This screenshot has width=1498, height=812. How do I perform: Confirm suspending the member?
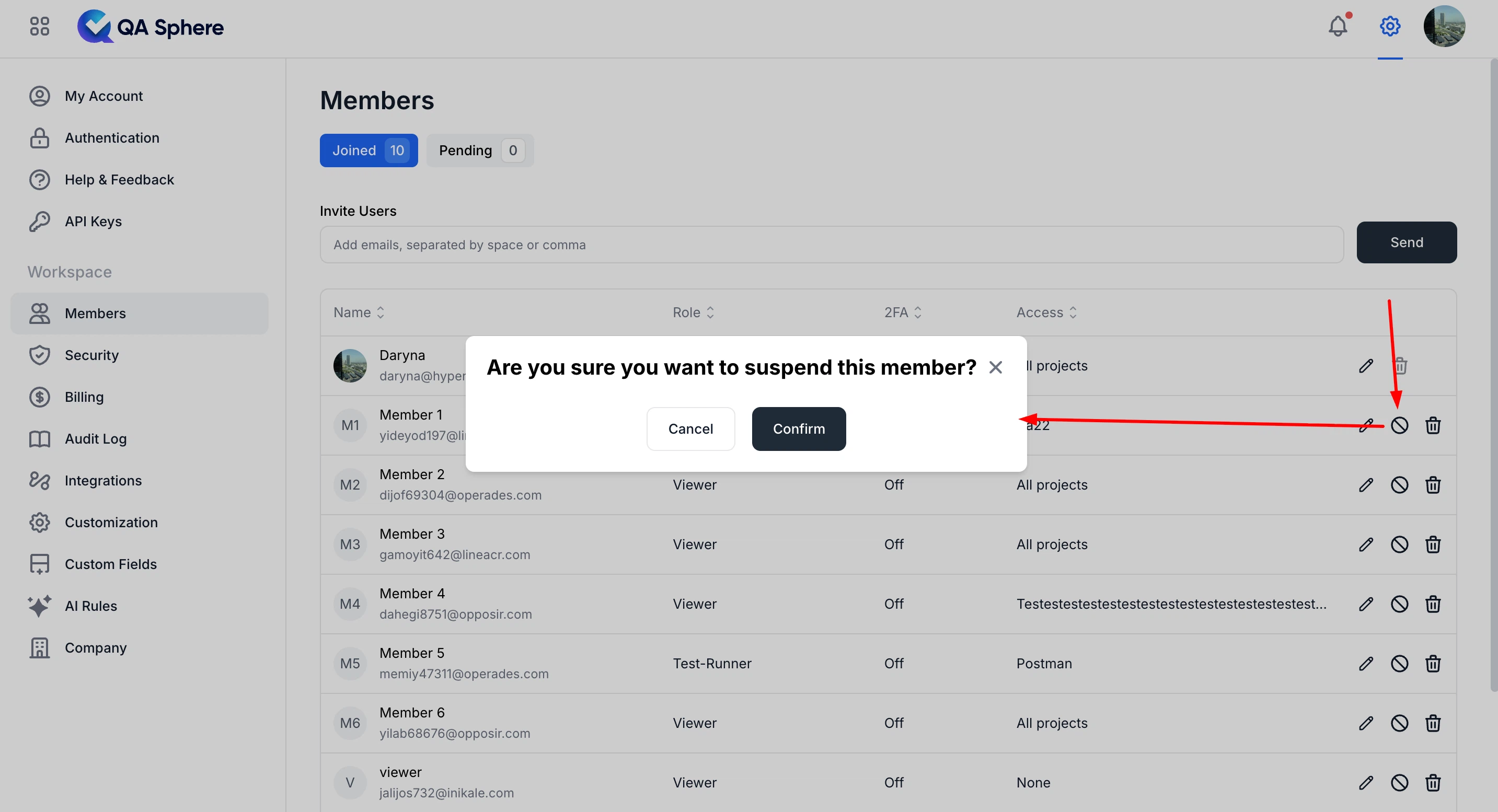click(799, 428)
